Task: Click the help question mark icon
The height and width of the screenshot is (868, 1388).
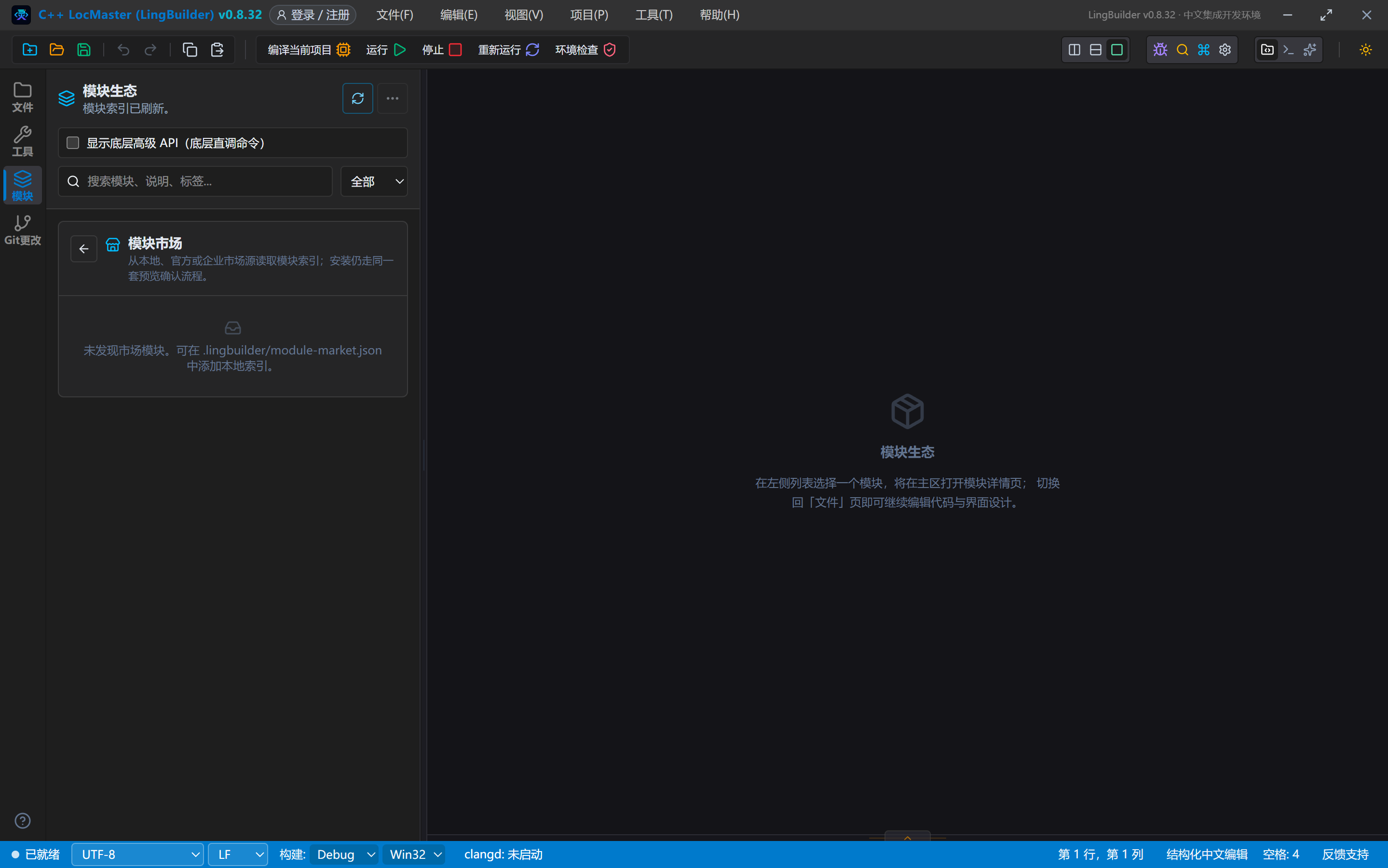Action: [22, 821]
